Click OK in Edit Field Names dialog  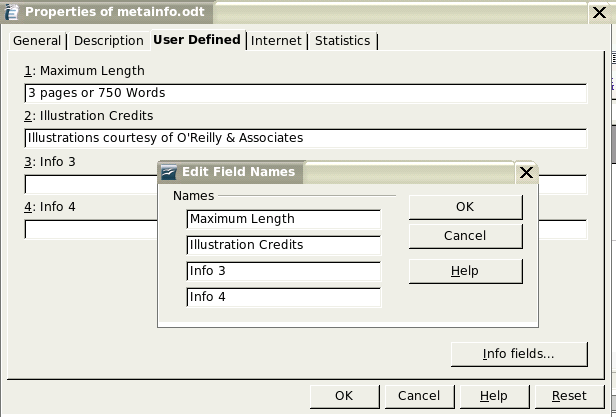465,207
